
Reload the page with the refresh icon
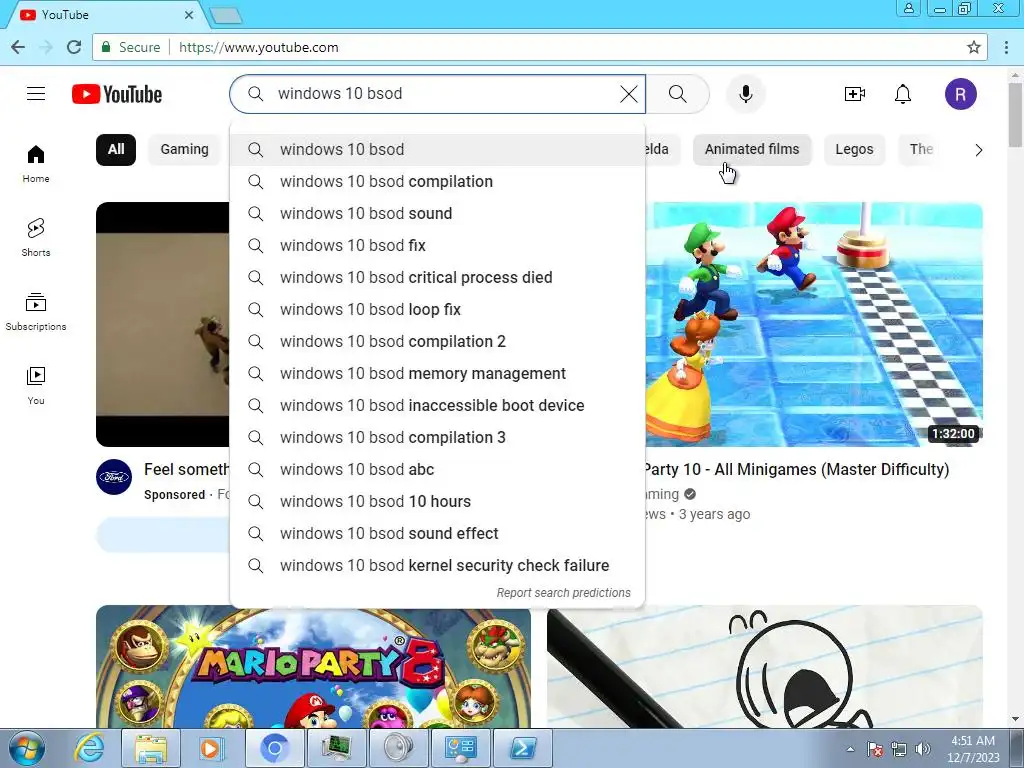[74, 47]
